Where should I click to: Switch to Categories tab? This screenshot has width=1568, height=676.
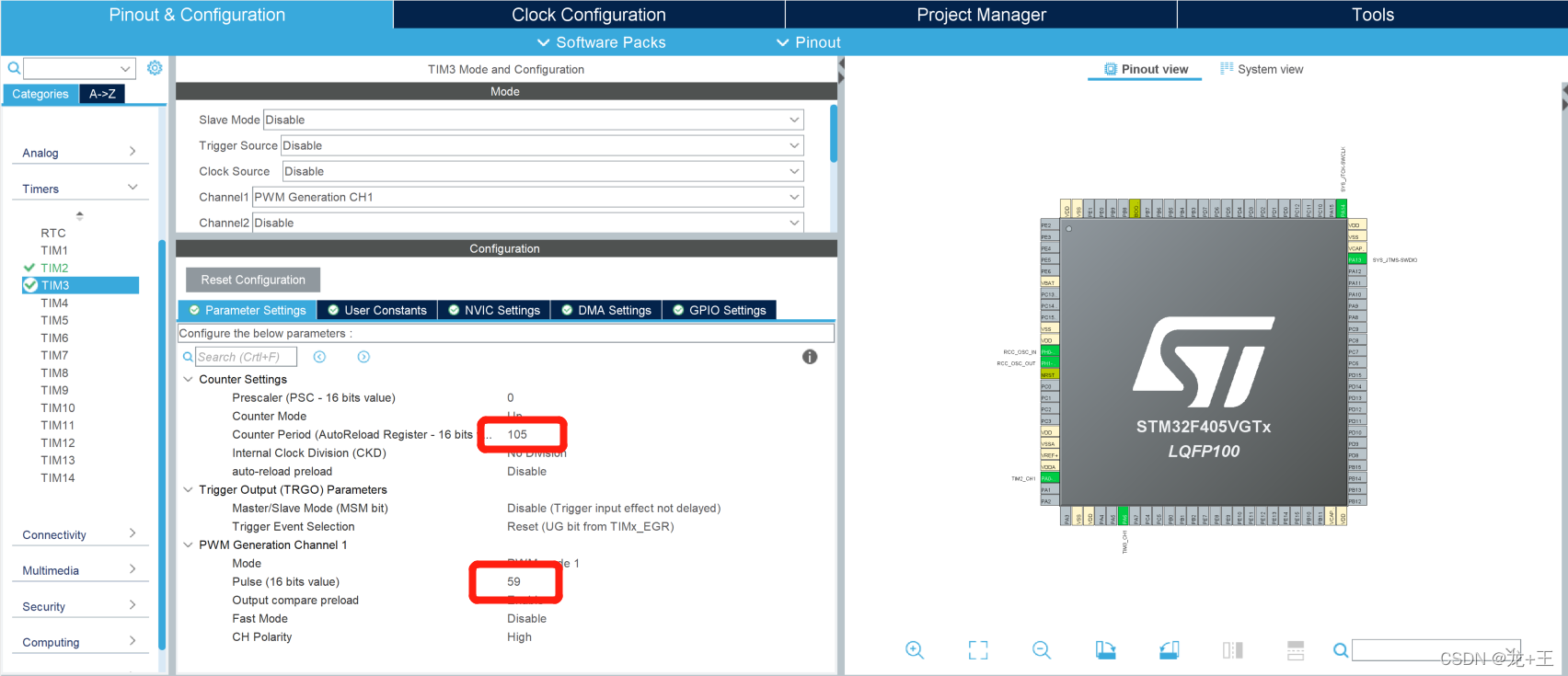click(x=40, y=94)
